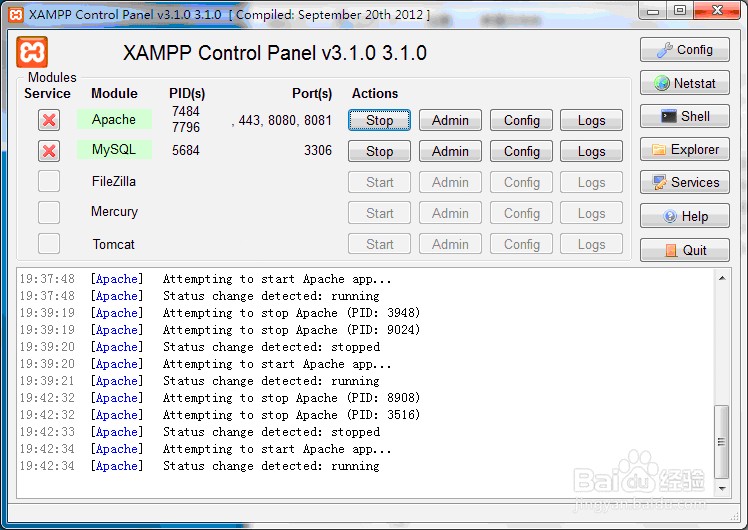
Task: Click Mercury Admin button
Action: click(x=450, y=213)
